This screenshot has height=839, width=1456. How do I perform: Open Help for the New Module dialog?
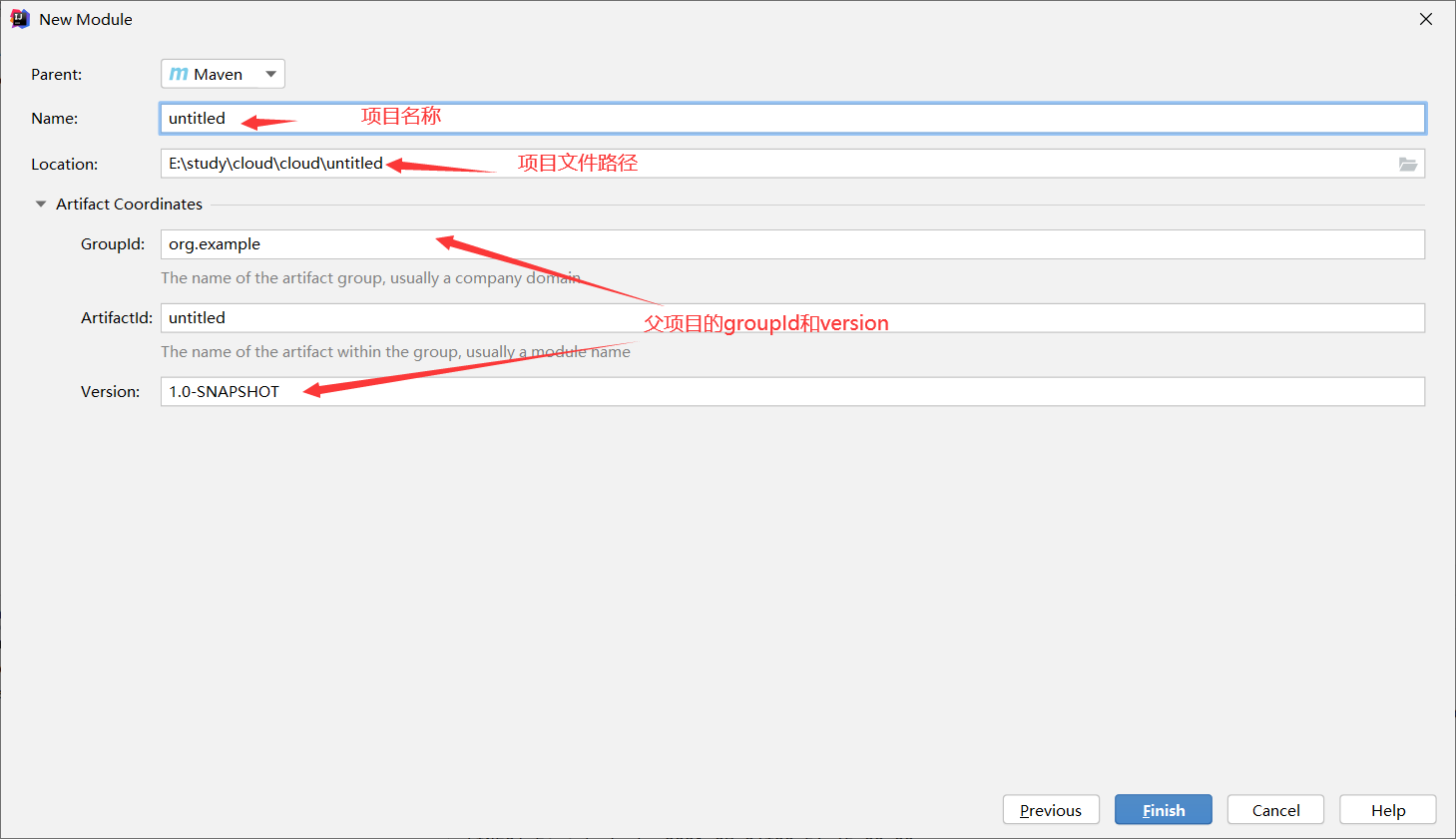point(1388,810)
